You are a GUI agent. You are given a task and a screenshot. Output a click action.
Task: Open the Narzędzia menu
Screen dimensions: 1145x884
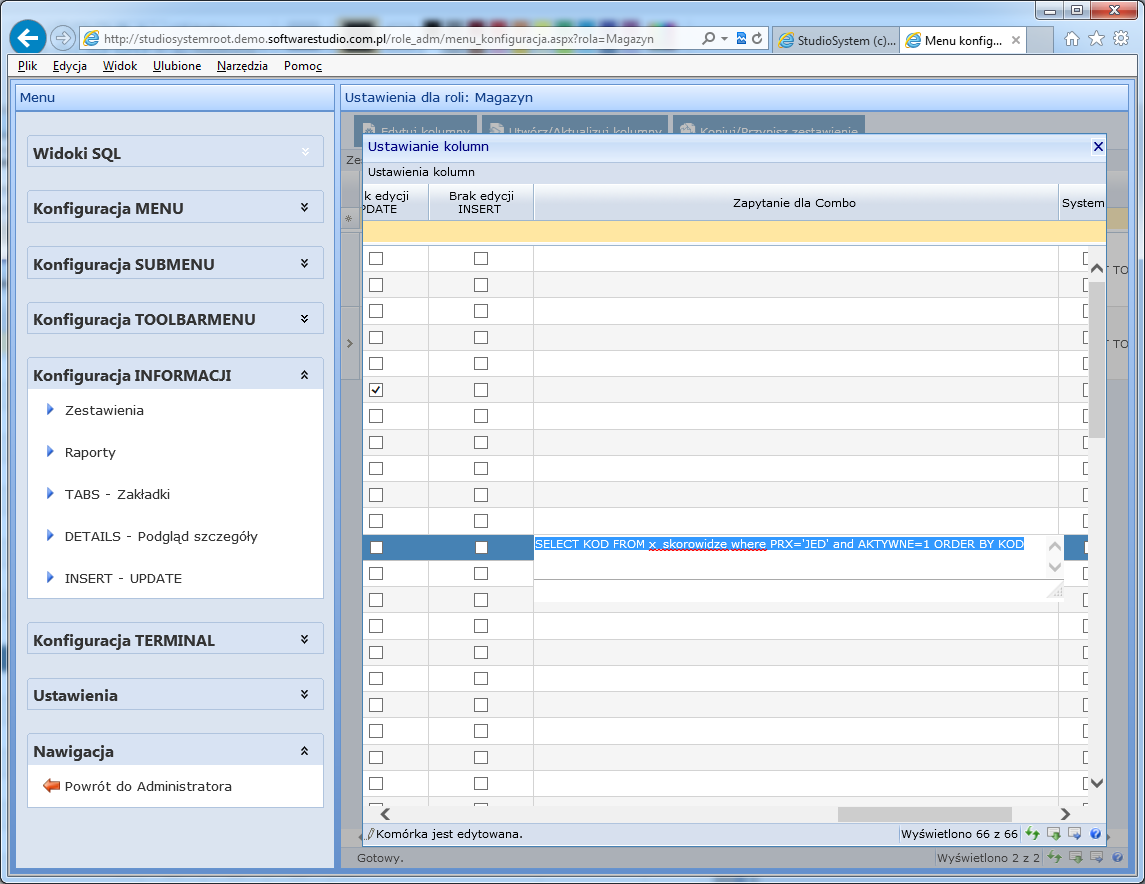point(242,66)
